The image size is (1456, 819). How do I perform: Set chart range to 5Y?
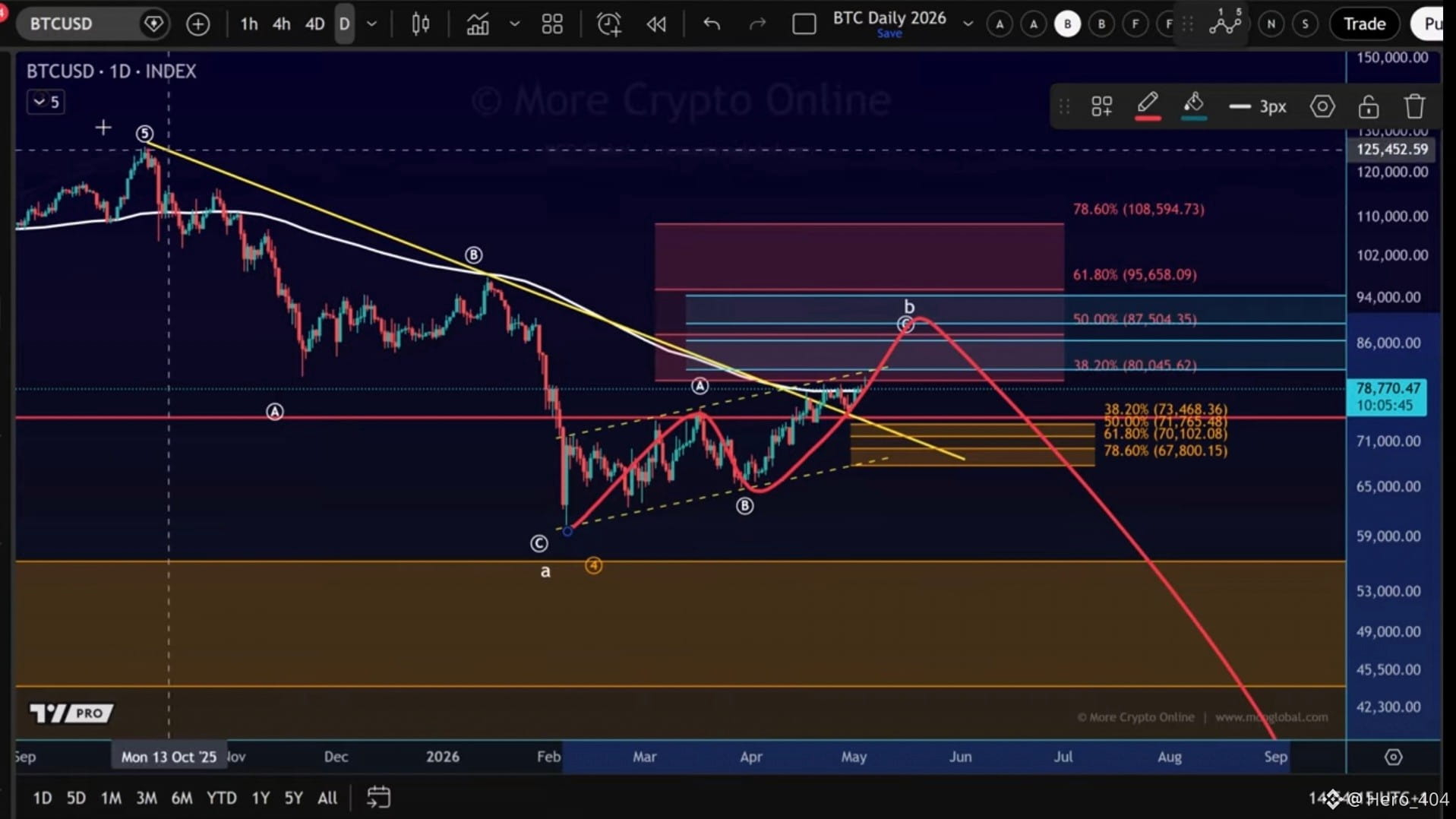pyautogui.click(x=293, y=798)
